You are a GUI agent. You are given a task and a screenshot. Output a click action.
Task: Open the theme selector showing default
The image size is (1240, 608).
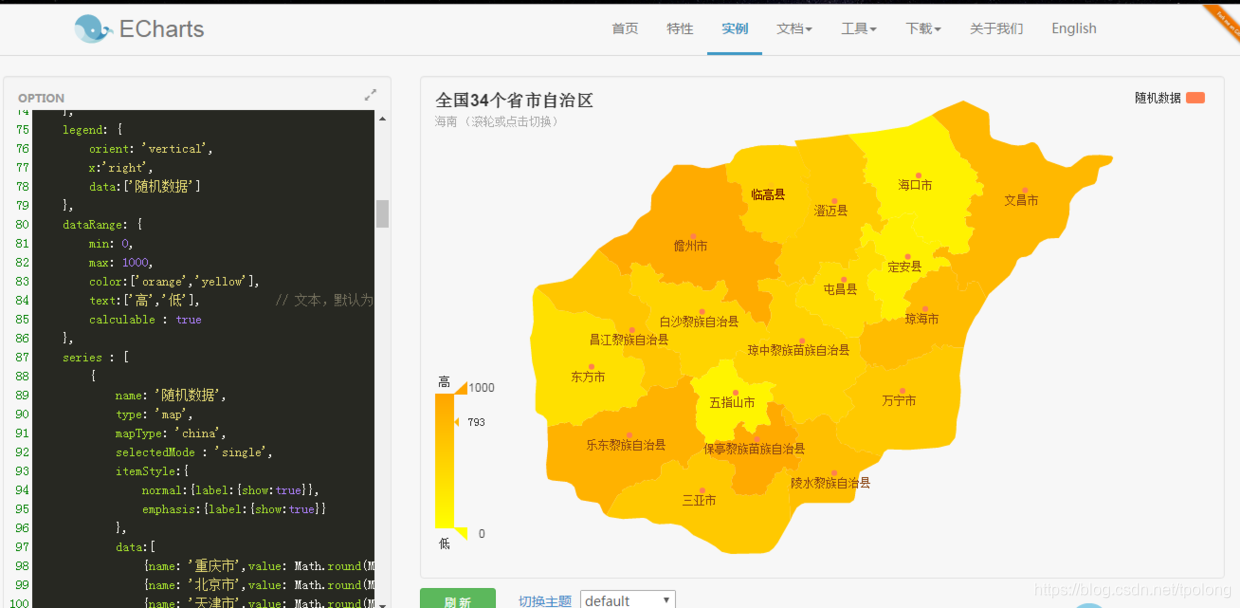point(627,599)
